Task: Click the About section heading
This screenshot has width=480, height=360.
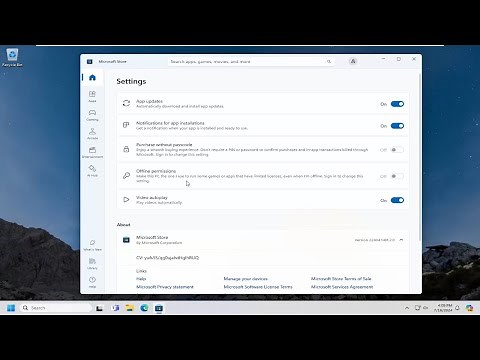Action: 123,225
